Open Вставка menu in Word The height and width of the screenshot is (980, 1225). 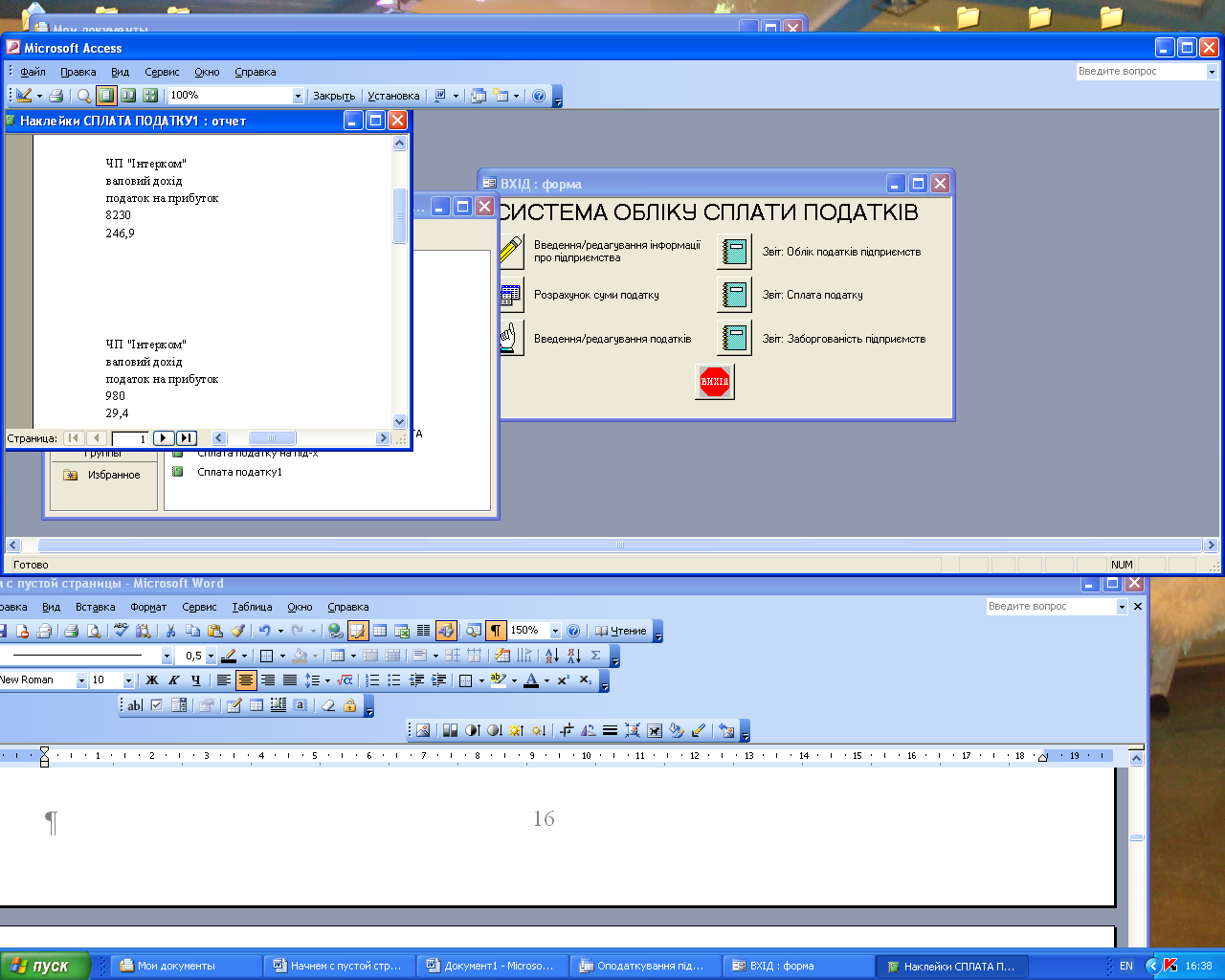(95, 607)
